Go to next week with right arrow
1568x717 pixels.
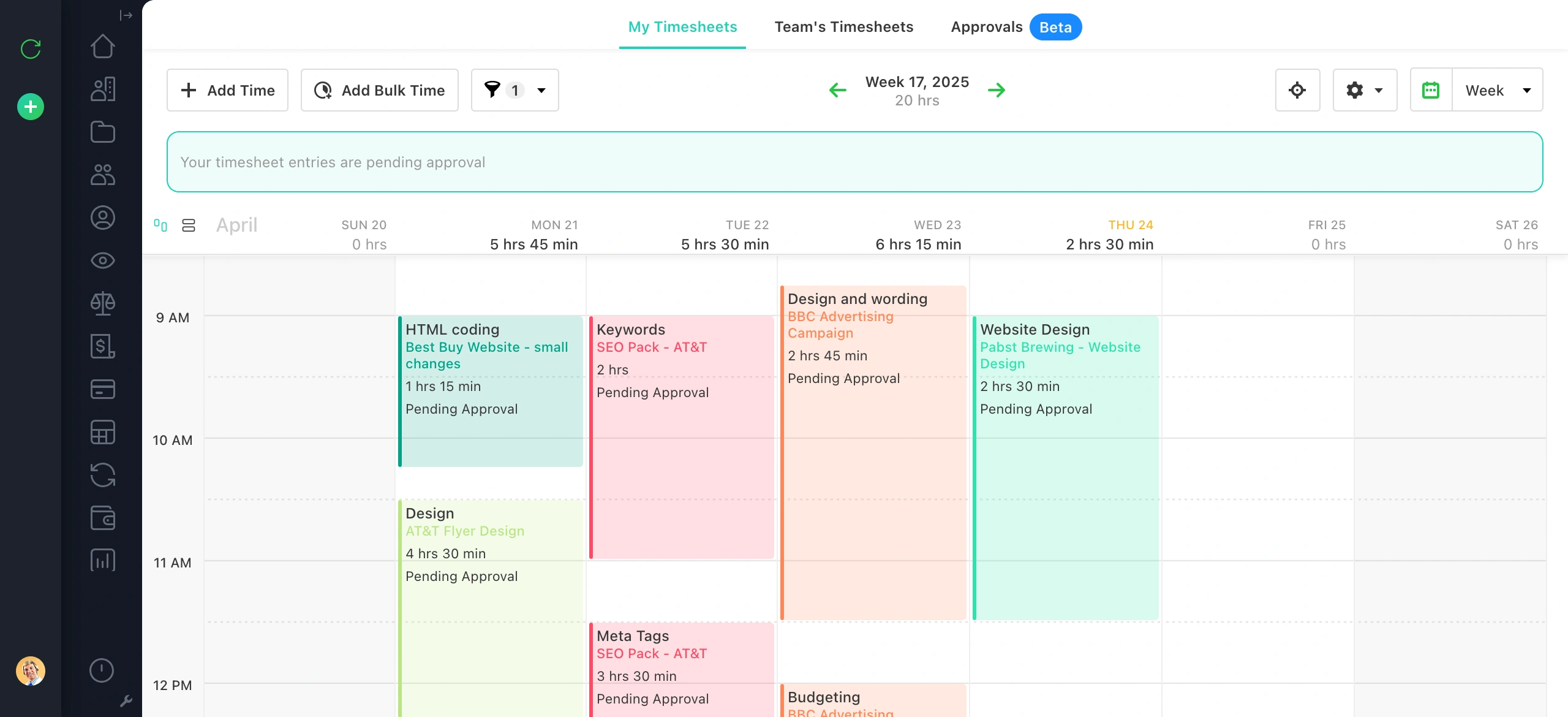pos(997,90)
